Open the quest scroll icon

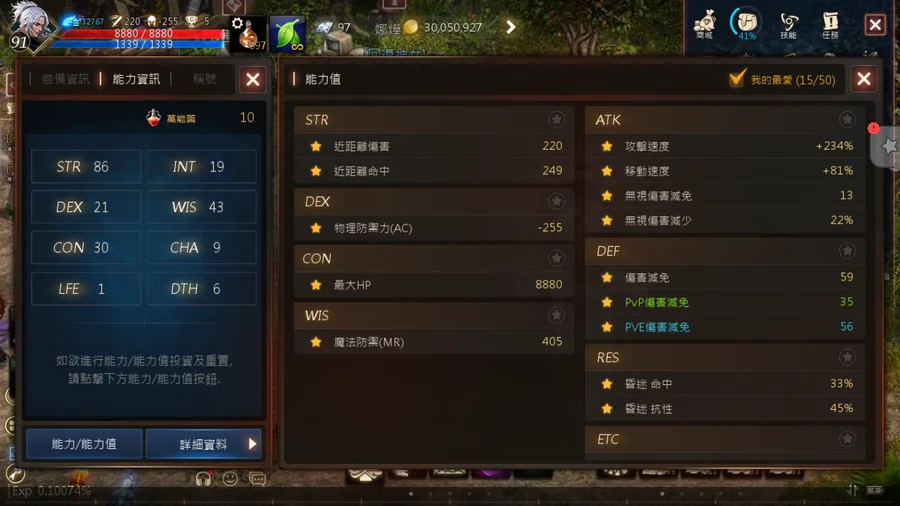tap(830, 25)
